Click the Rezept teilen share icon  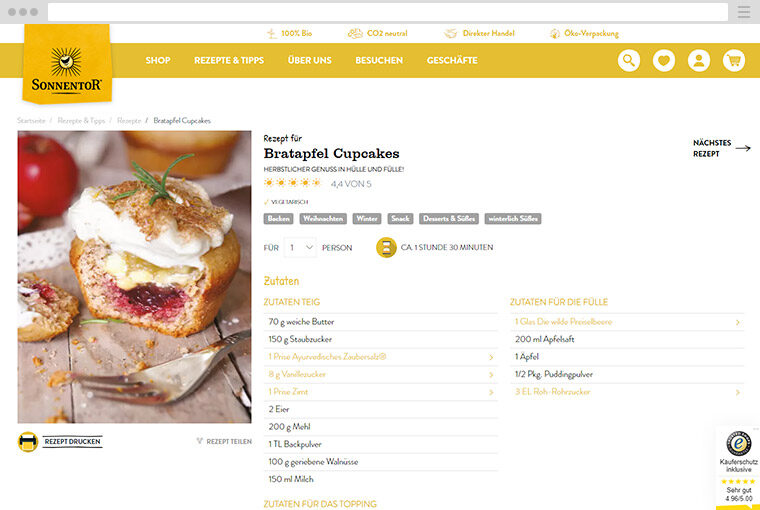(x=199, y=441)
